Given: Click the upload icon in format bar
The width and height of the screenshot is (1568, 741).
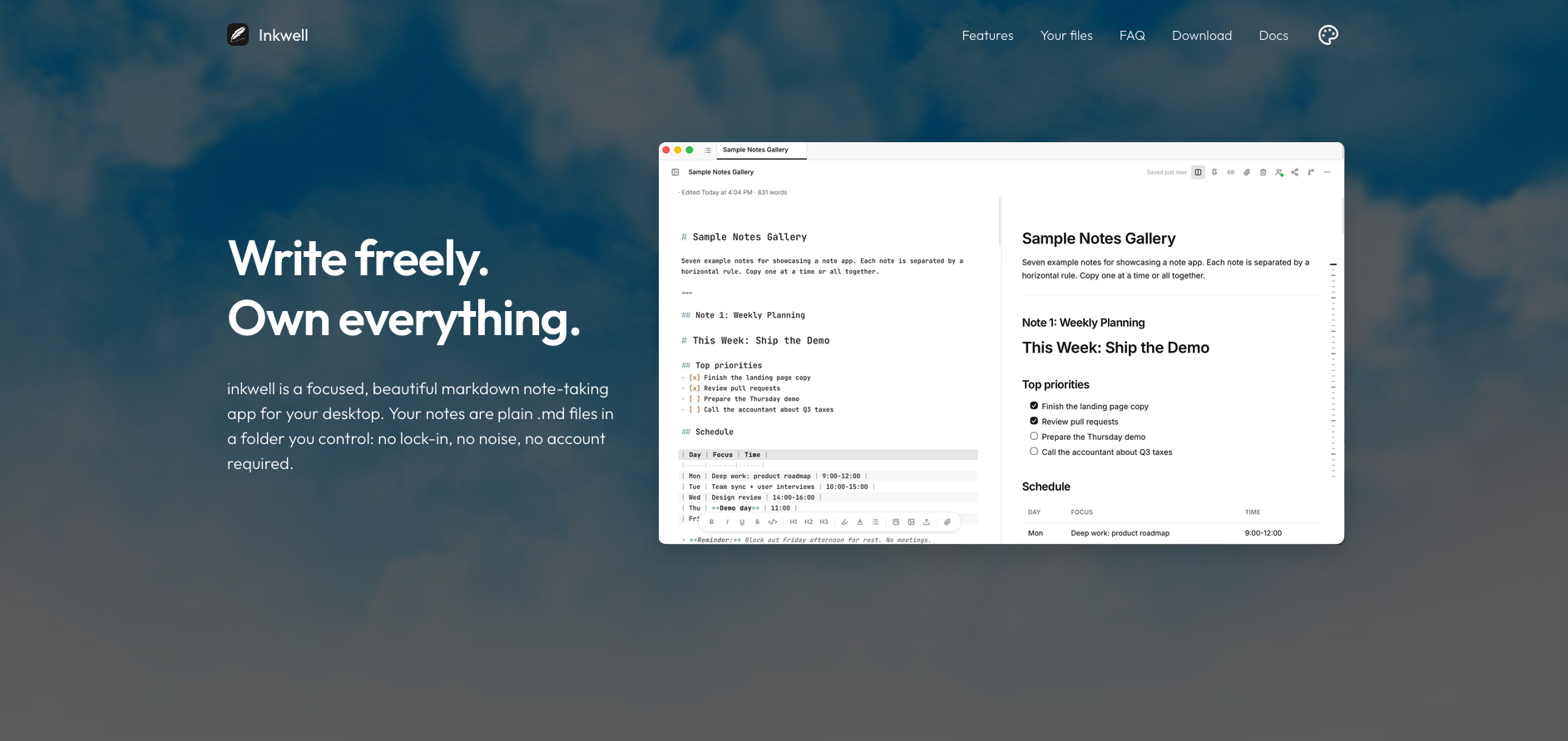Looking at the screenshot, I should [x=927, y=522].
